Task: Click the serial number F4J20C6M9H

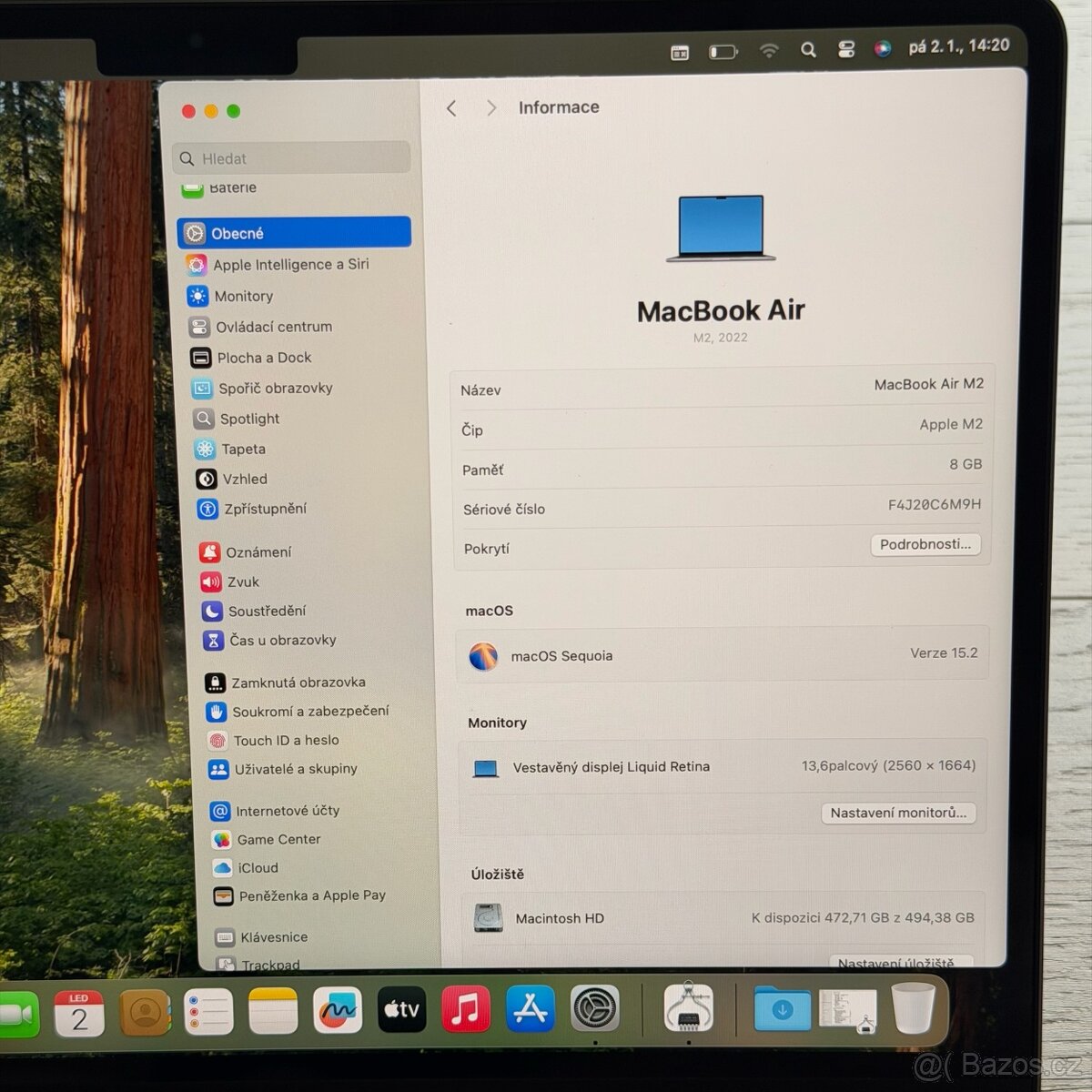Action: pos(935,504)
